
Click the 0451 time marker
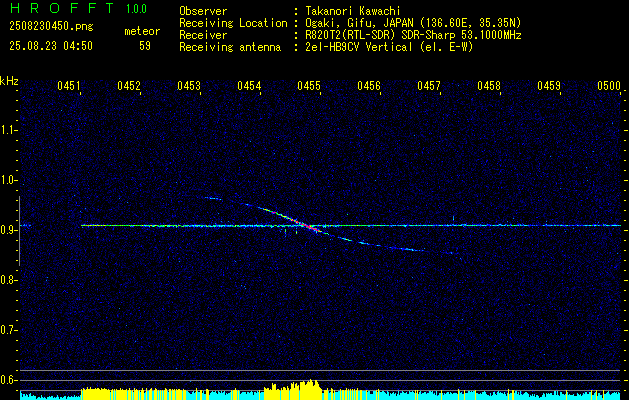(69, 85)
